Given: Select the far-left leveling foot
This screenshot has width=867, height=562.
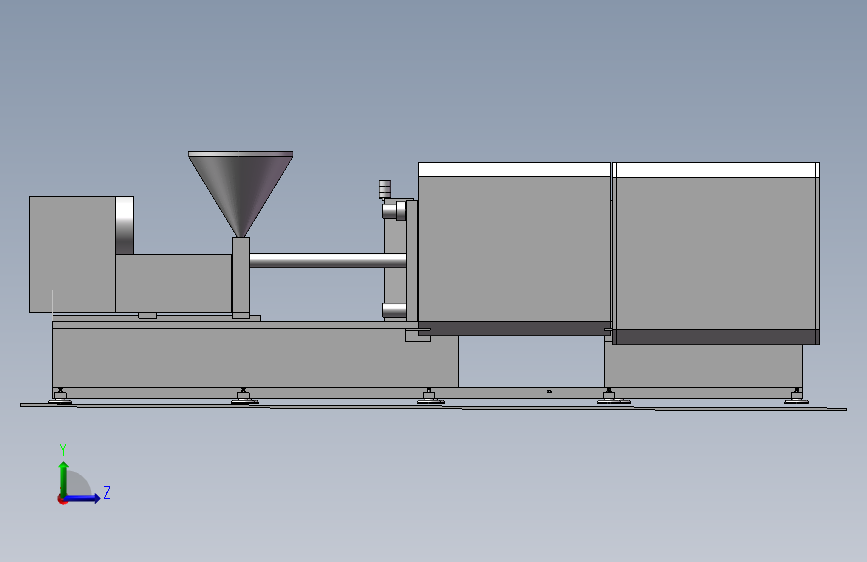Looking at the screenshot, I should pos(60,396).
